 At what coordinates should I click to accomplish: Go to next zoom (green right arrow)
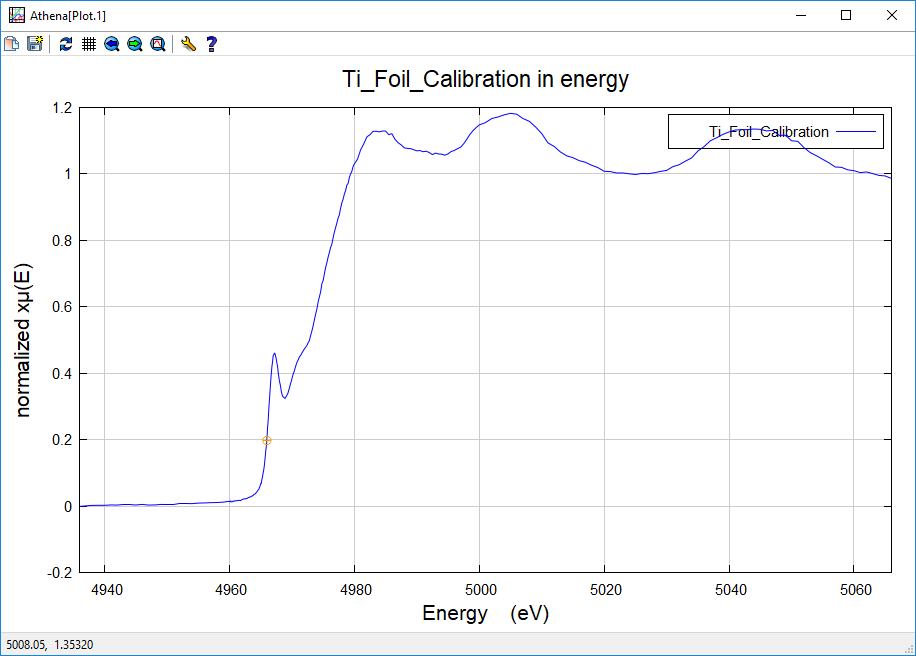pos(134,44)
